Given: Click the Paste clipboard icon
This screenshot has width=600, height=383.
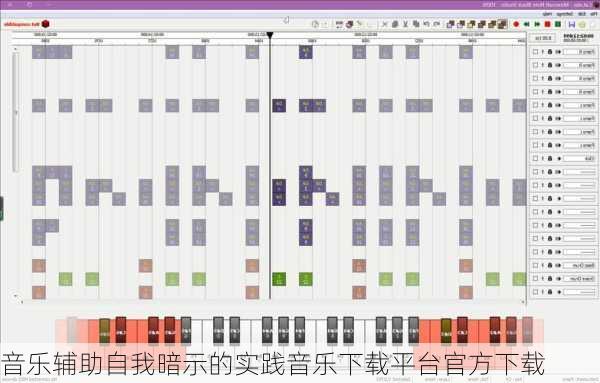Looking at the screenshot, I should pos(395,24).
